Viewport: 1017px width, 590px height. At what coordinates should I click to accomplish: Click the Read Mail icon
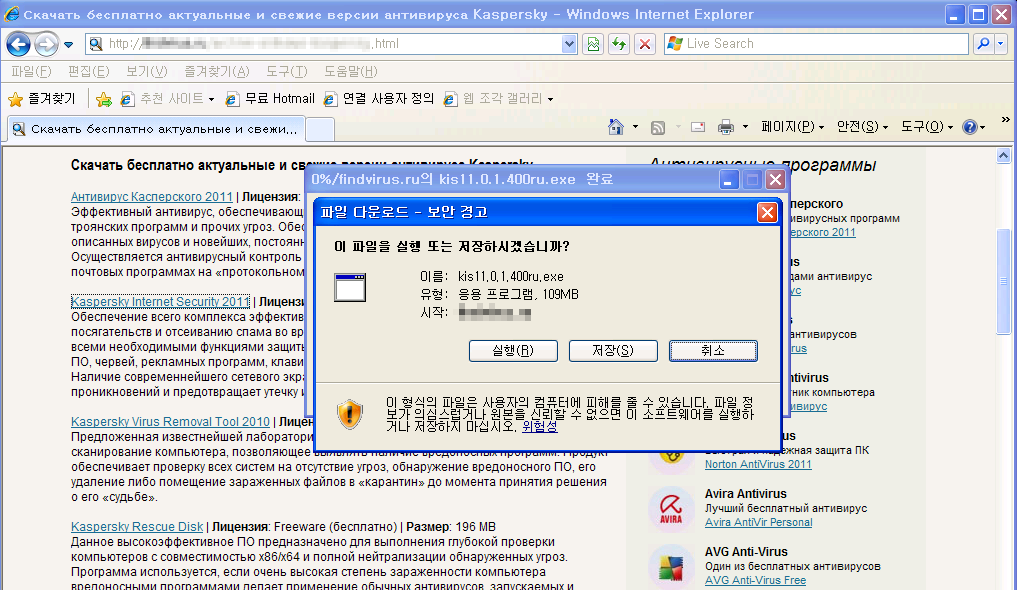point(698,127)
